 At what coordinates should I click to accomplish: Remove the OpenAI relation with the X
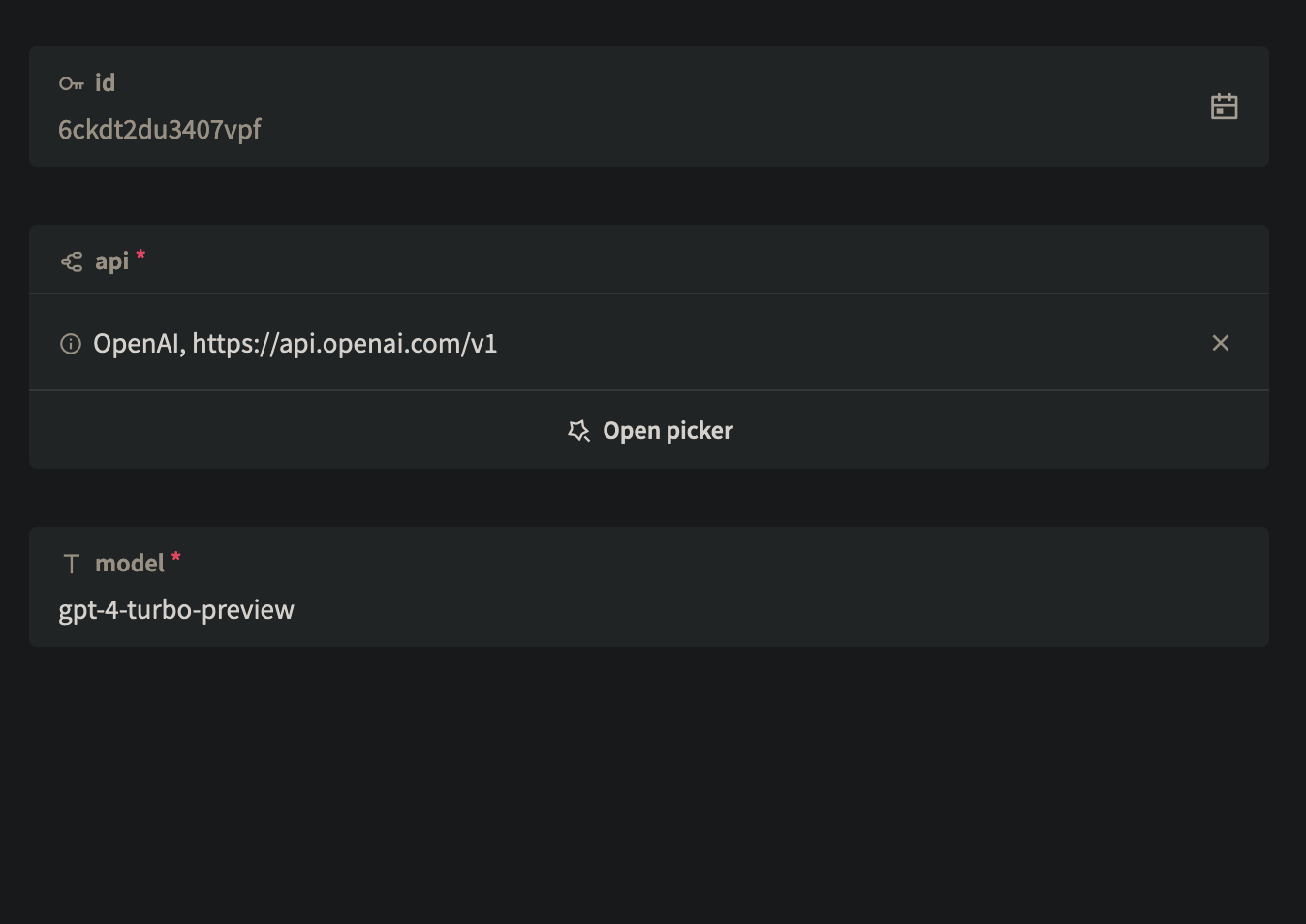pos(1221,343)
